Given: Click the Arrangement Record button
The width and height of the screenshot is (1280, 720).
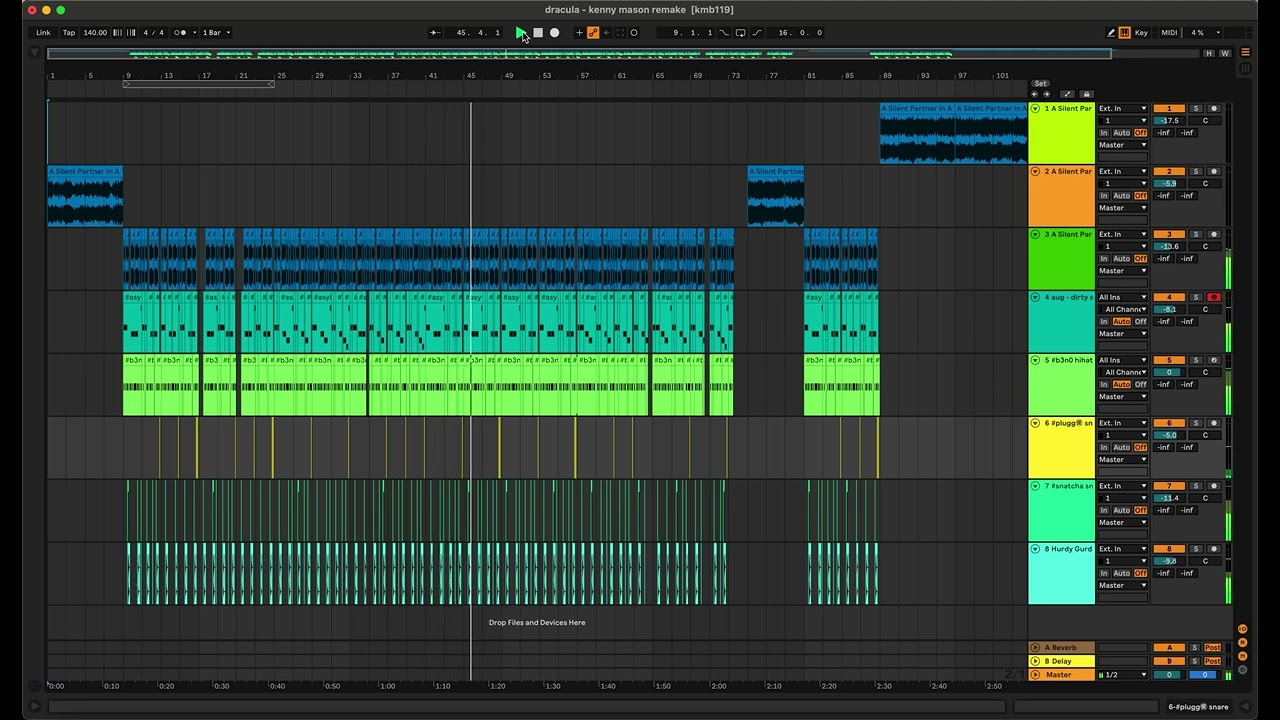Looking at the screenshot, I should click(x=554, y=33).
